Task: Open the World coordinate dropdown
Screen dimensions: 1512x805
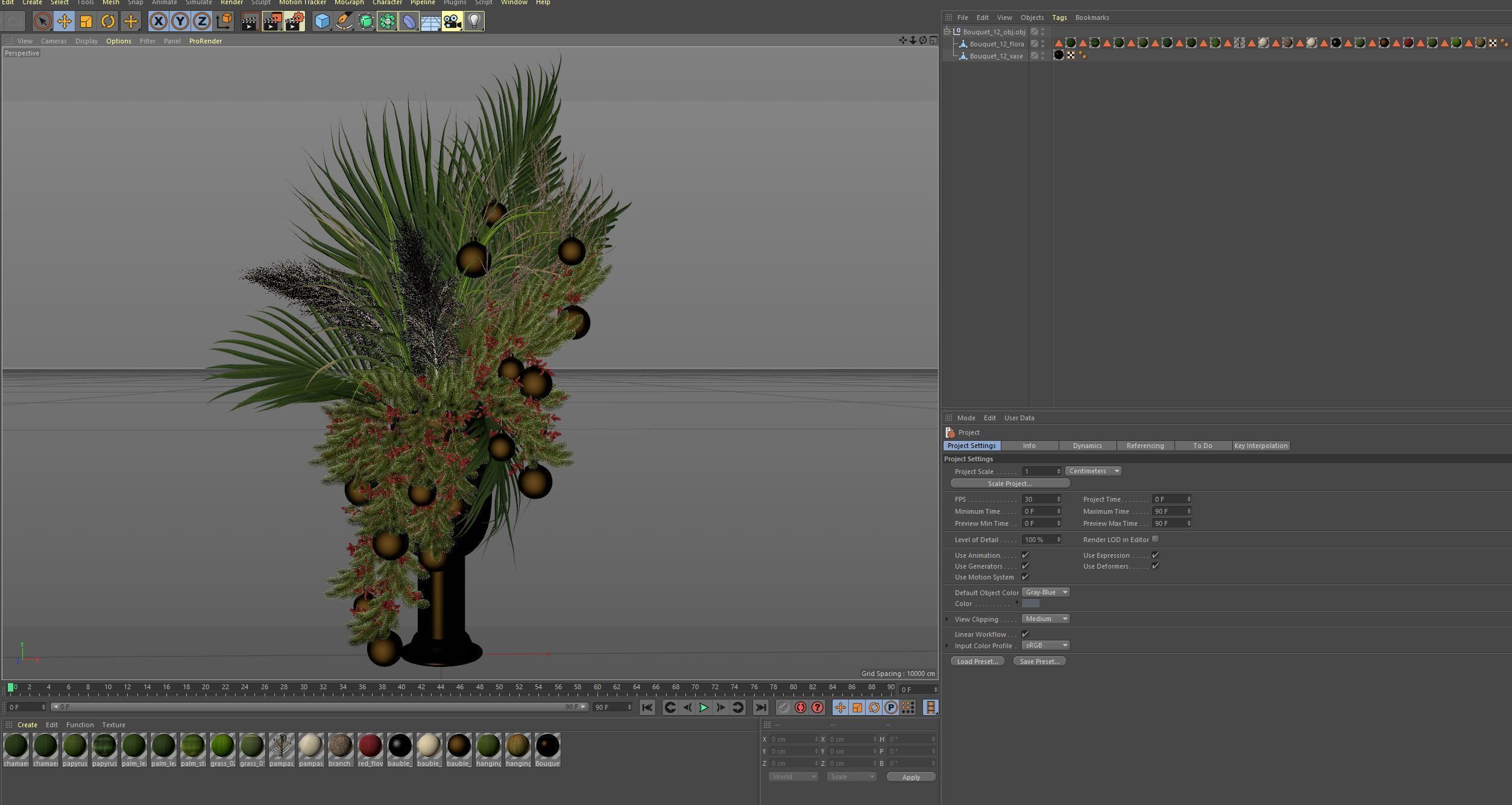Action: pyautogui.click(x=793, y=777)
